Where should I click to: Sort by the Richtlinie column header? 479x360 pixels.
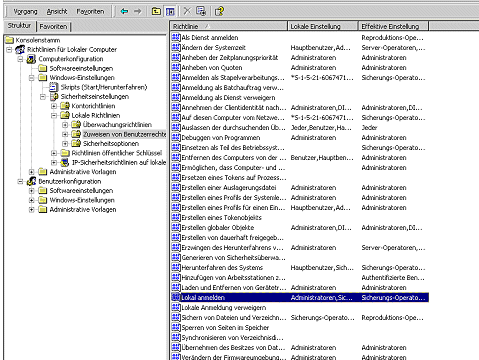[x=229, y=26]
